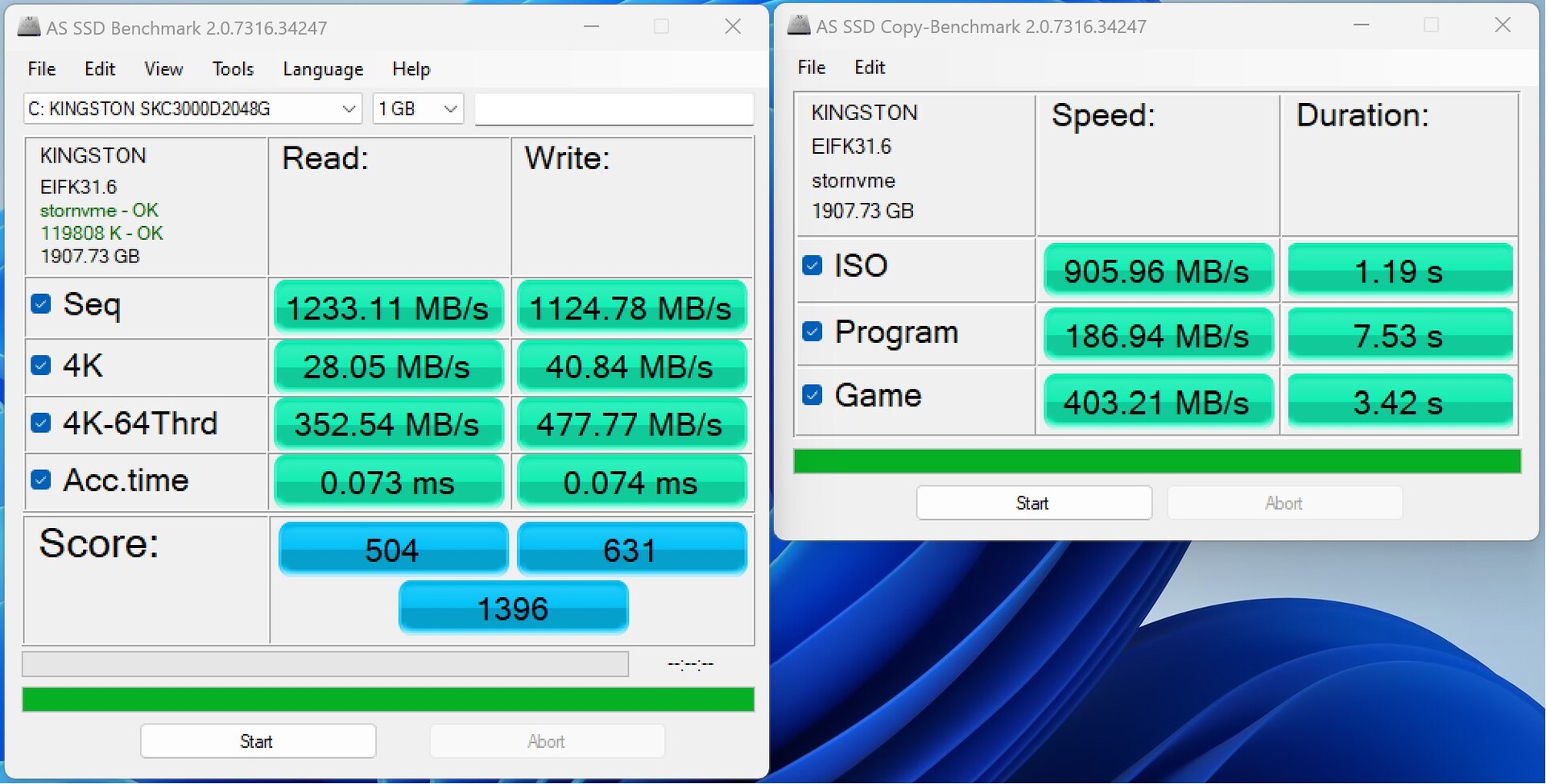Open the 1 GB test size dropdown
The height and width of the screenshot is (784, 1546).
(x=418, y=109)
